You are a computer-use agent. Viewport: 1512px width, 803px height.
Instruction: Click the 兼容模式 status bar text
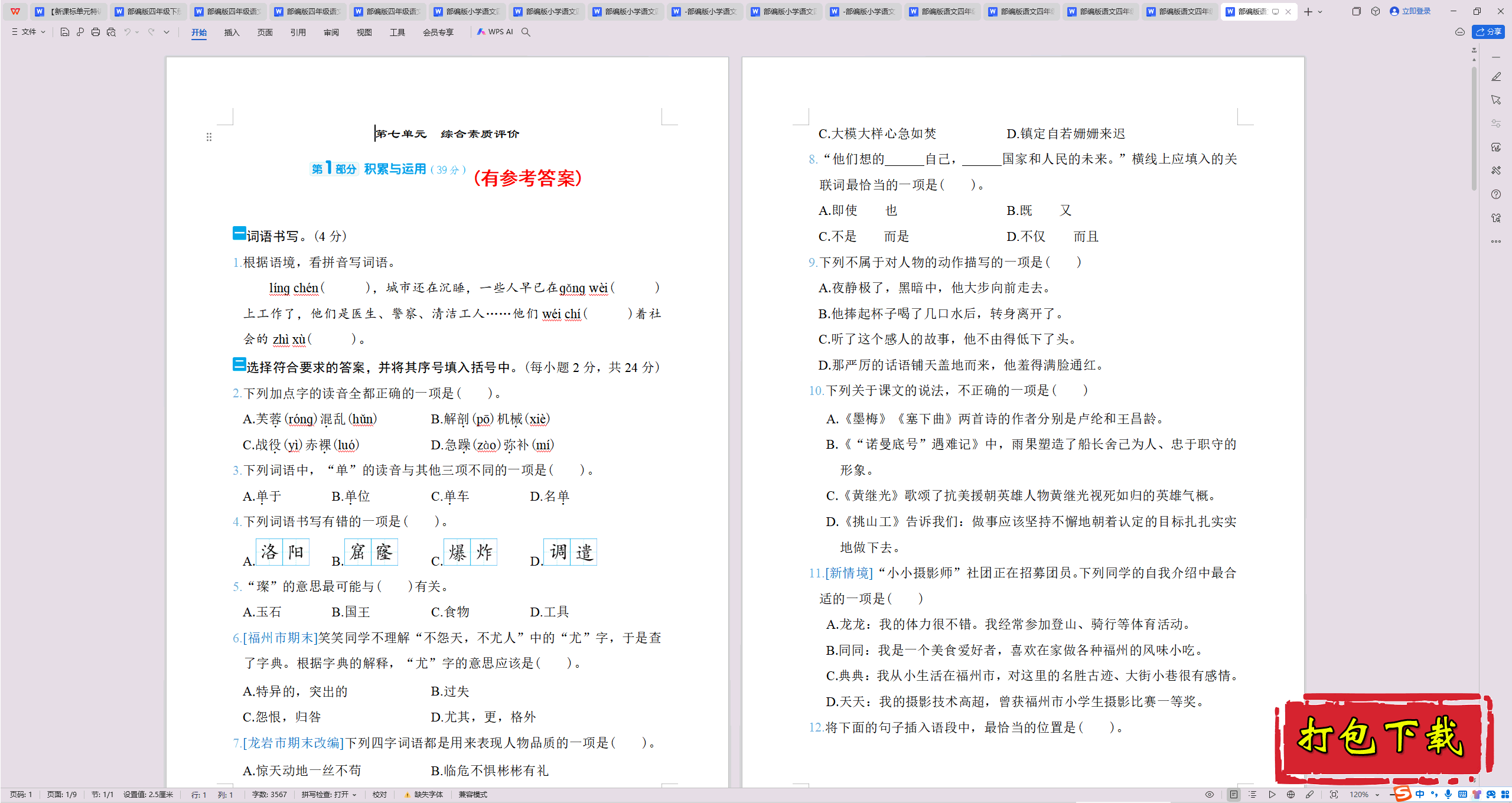point(473,795)
